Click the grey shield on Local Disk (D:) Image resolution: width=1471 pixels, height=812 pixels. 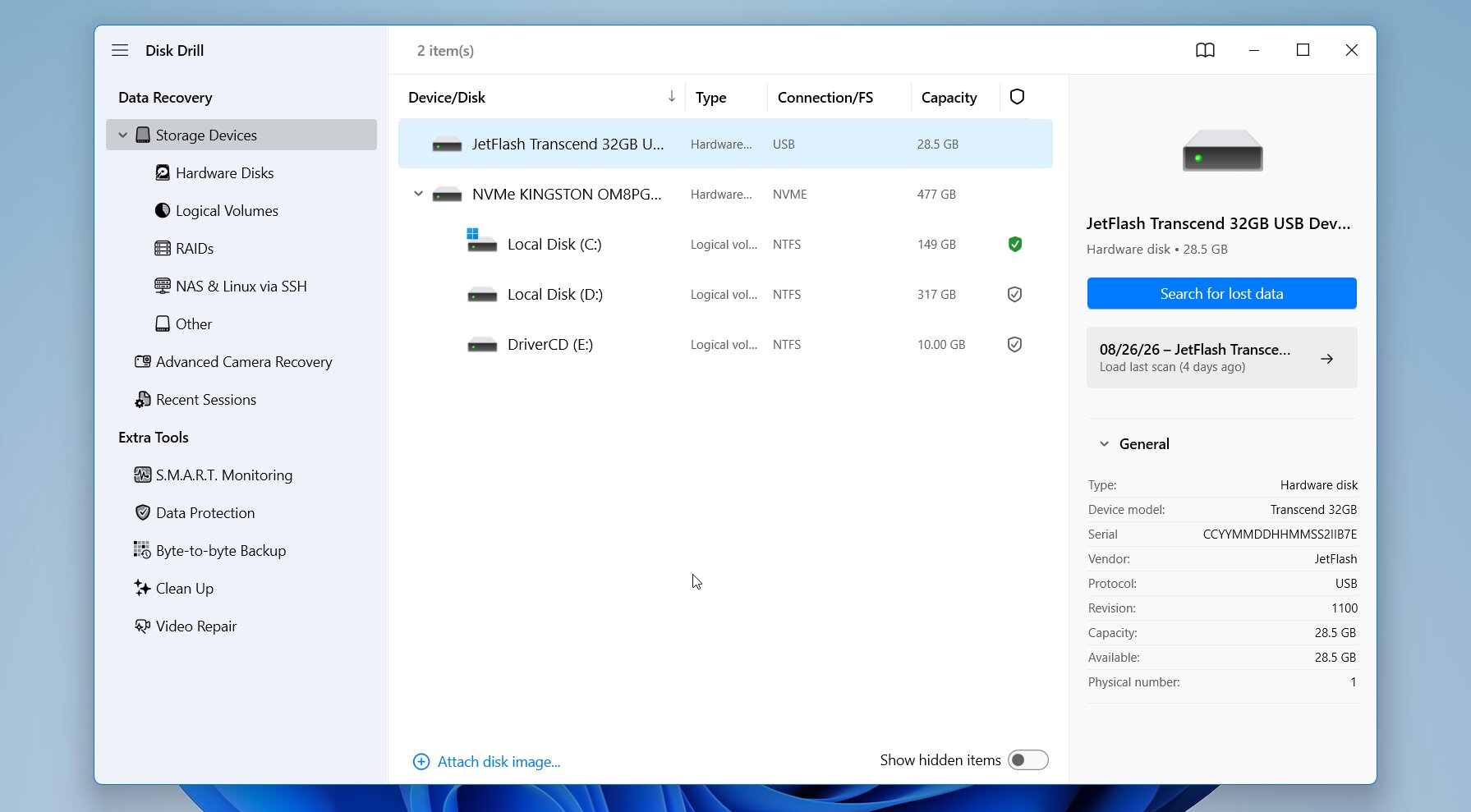(1015, 294)
